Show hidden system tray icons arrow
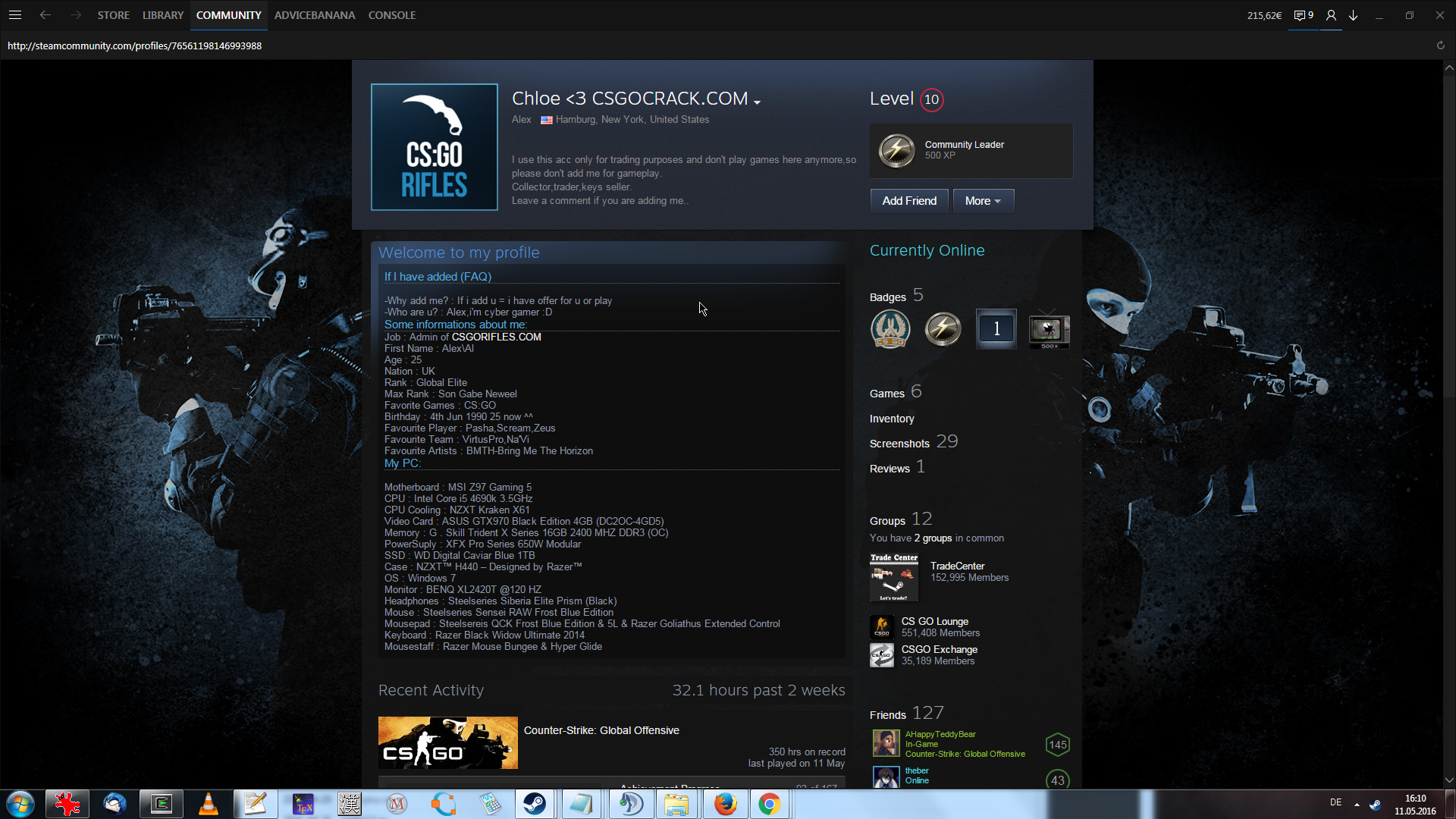The width and height of the screenshot is (1456, 819). pyautogui.click(x=1357, y=804)
